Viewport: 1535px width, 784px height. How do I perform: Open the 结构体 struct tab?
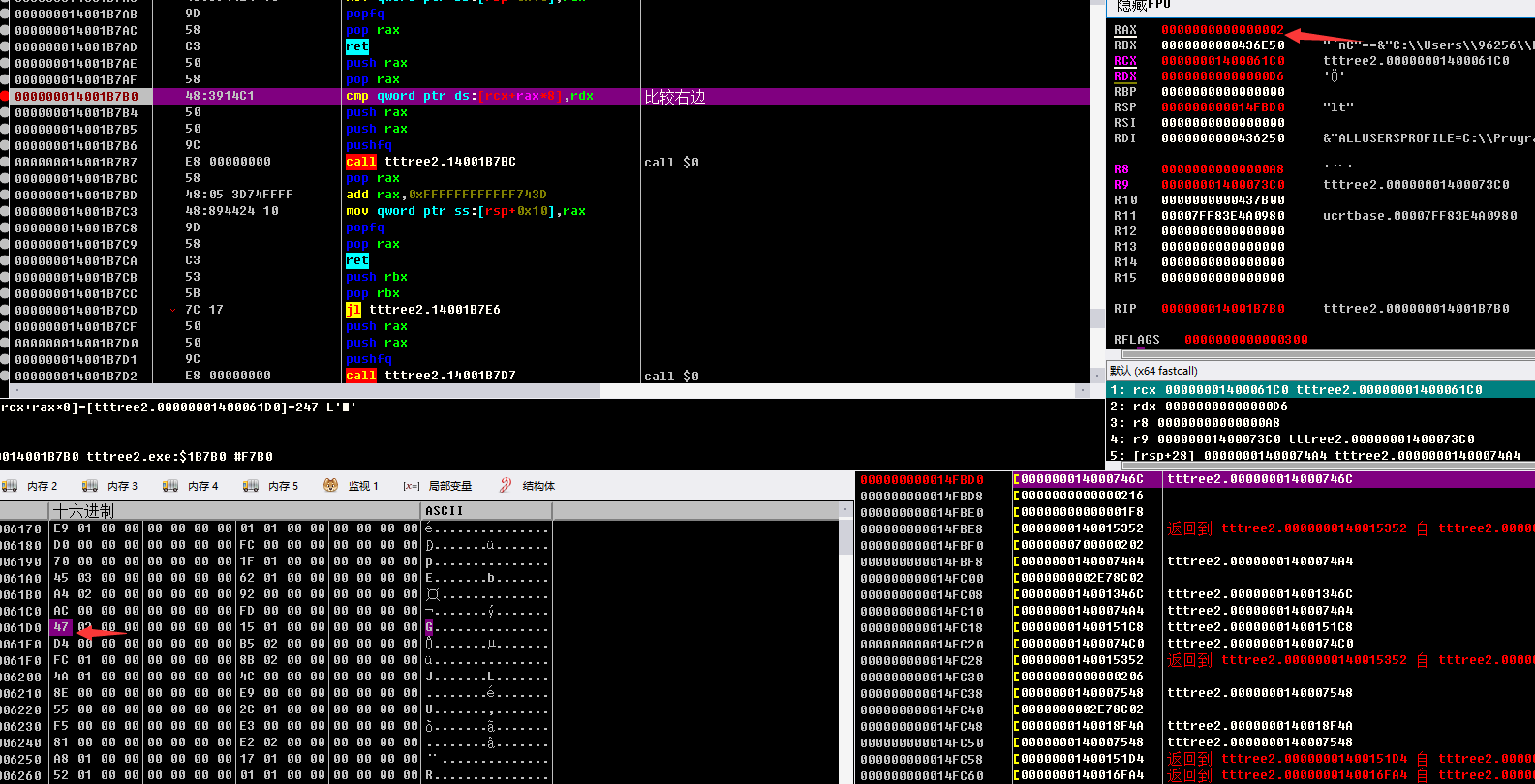(527, 486)
